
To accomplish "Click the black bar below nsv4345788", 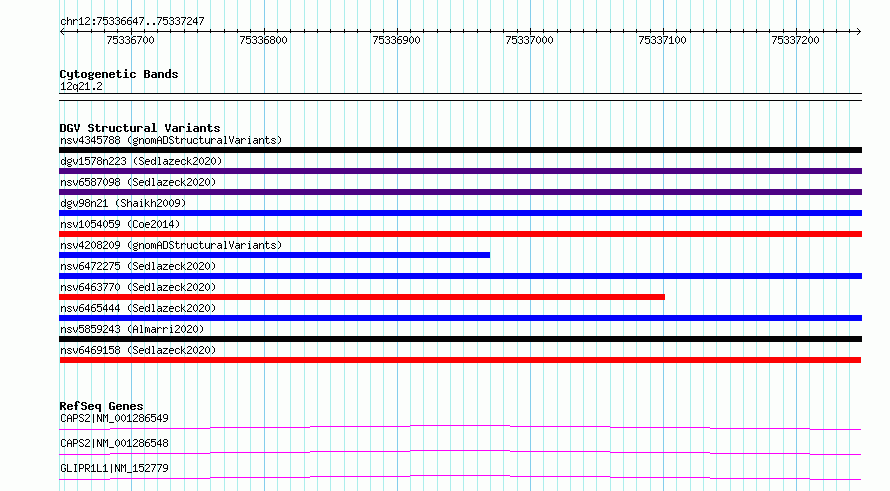I will point(460,150).
